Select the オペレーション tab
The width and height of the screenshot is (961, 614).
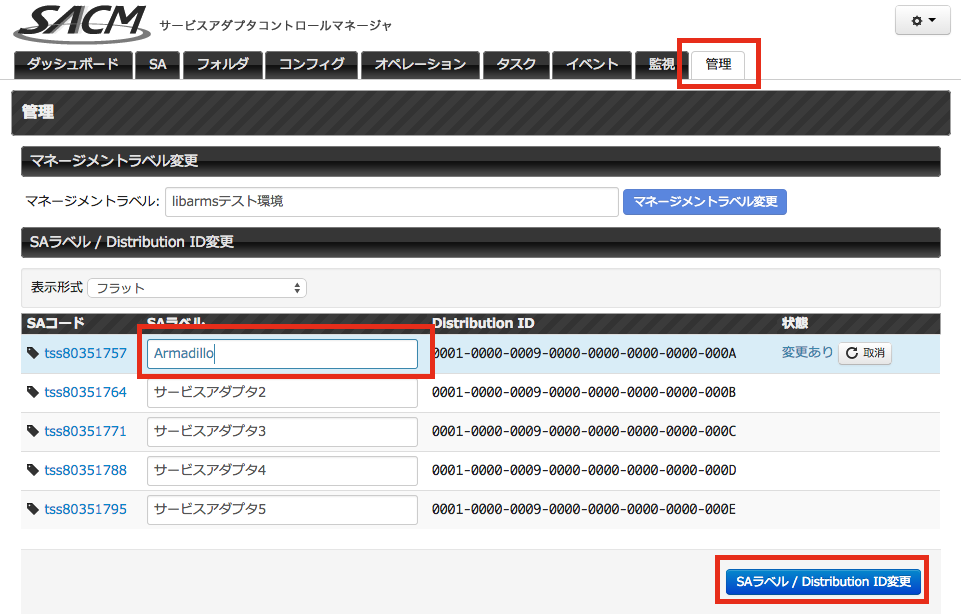click(x=420, y=64)
